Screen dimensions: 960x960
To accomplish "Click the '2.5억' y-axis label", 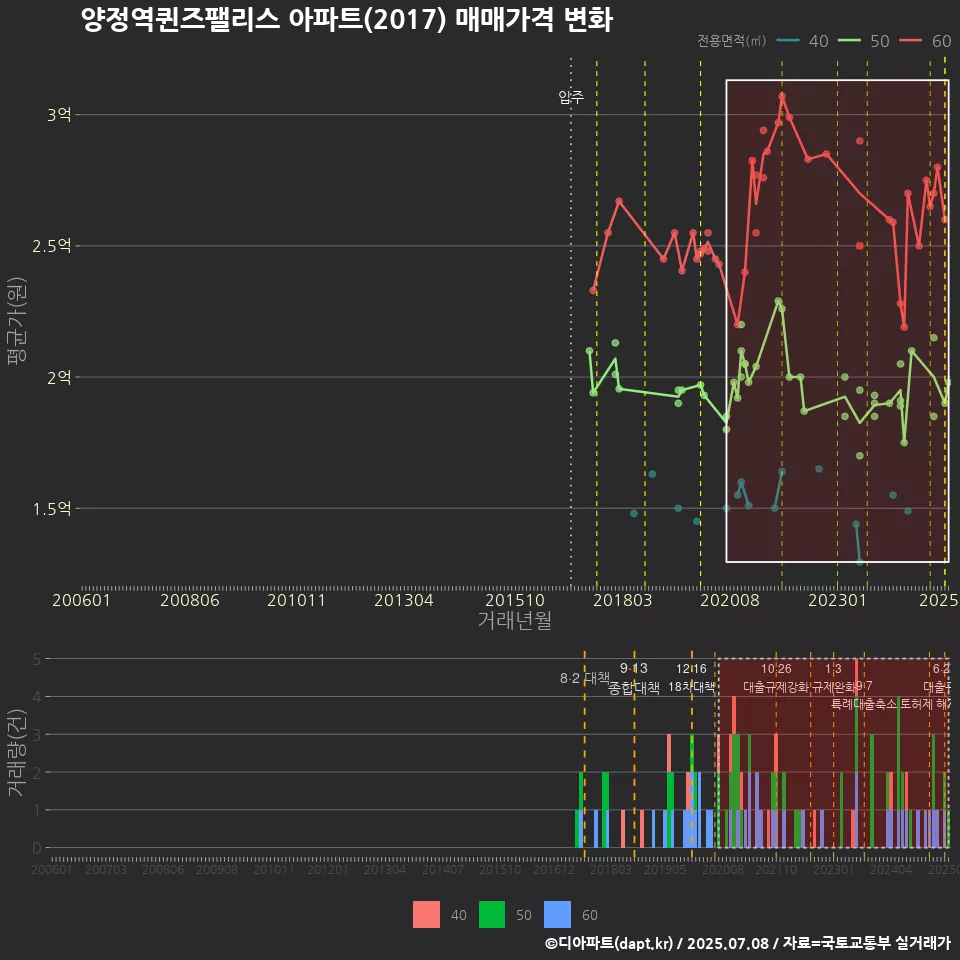I will [x=51, y=246].
